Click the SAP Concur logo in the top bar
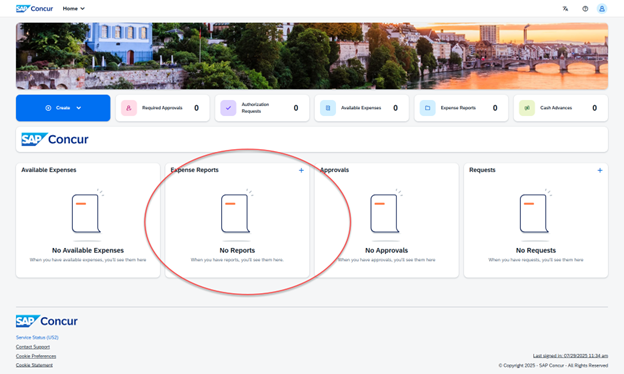Image resolution: width=624 pixels, height=374 pixels. tap(34, 8)
